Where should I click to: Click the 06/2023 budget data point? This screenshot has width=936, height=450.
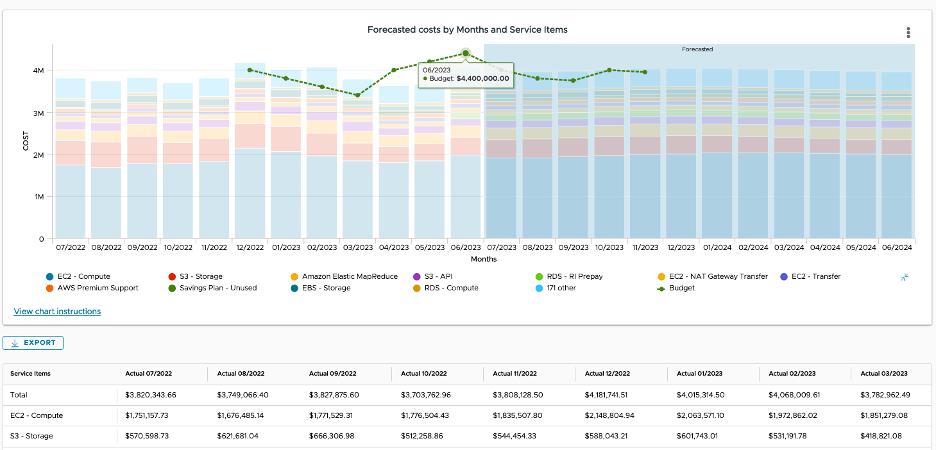[x=466, y=54]
